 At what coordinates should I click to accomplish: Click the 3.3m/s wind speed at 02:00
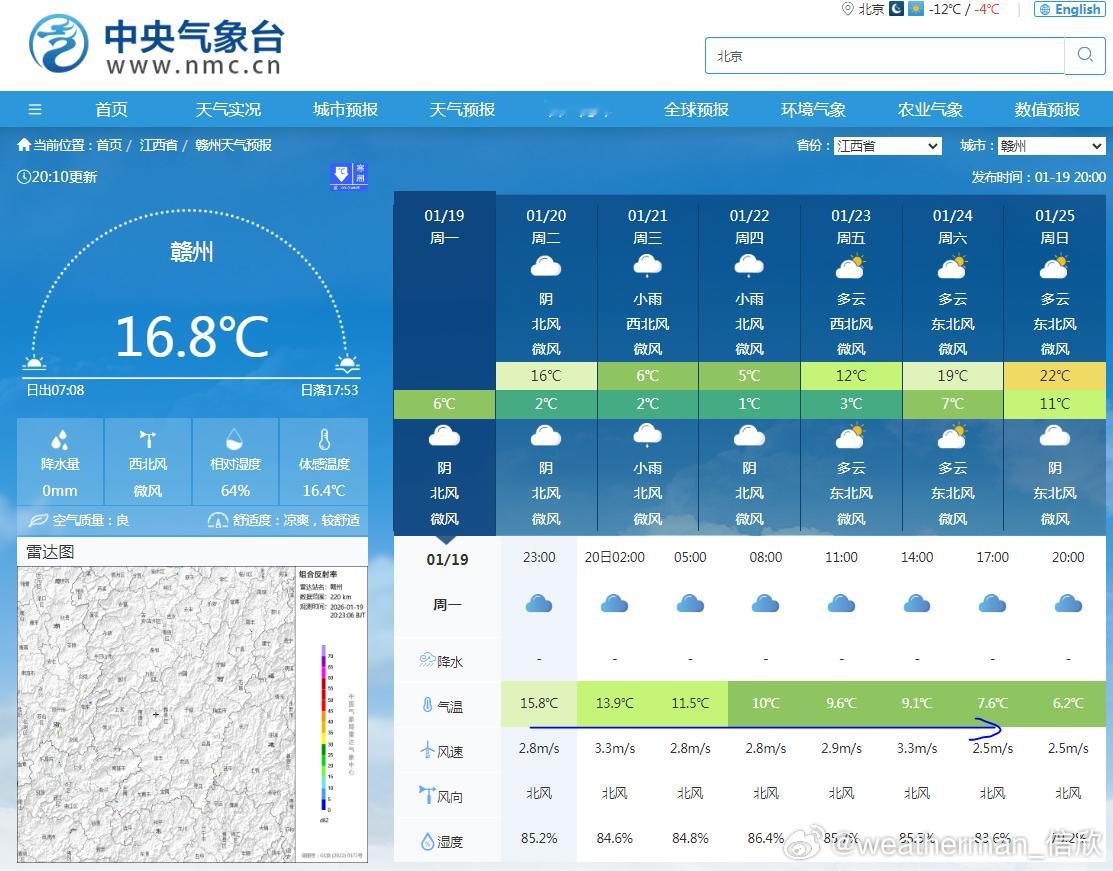click(x=615, y=748)
